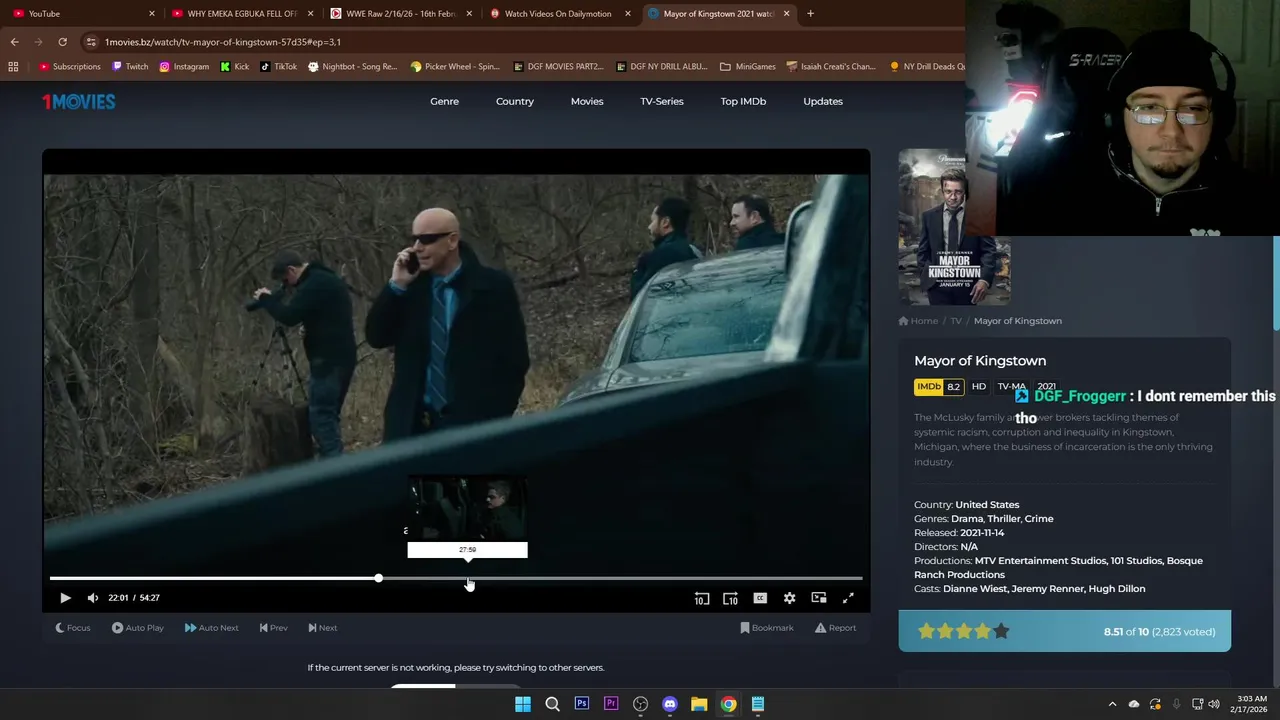The height and width of the screenshot is (720, 1280).
Task: Report a problem with the video
Action: 836,628
